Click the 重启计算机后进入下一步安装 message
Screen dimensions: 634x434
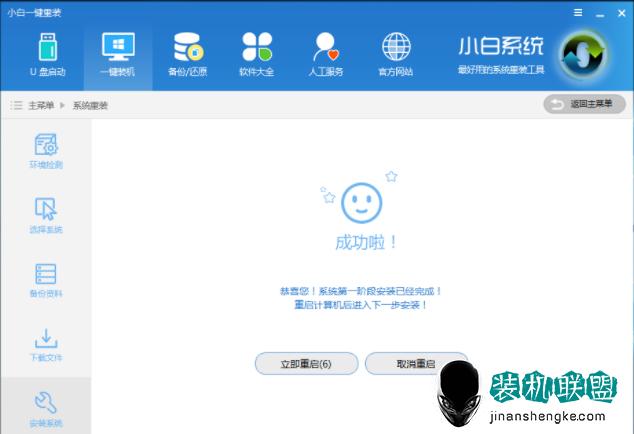click(x=360, y=305)
